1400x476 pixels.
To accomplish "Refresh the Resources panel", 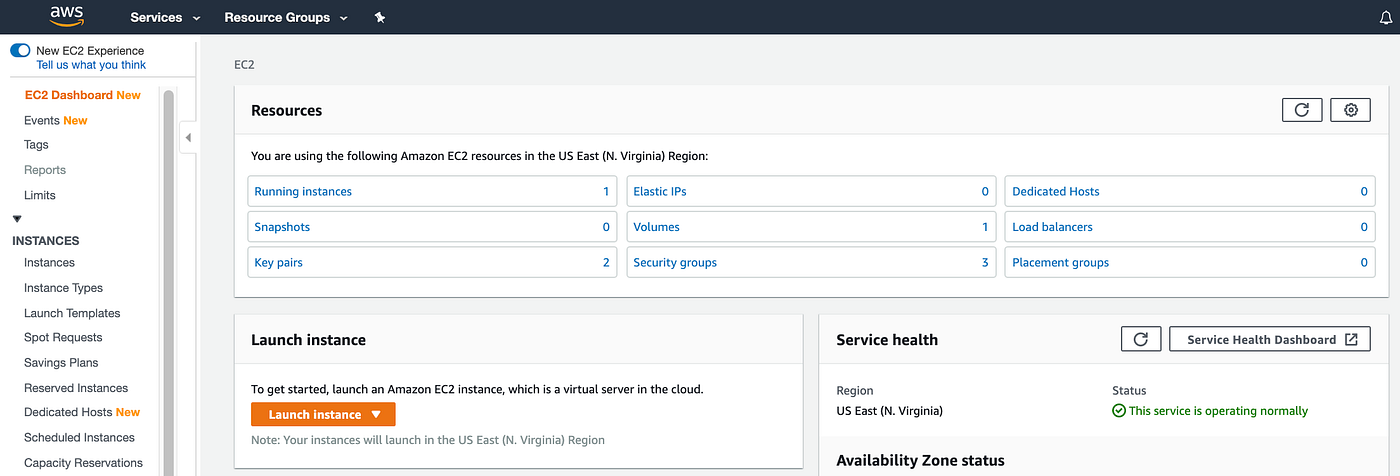I will [1301, 110].
